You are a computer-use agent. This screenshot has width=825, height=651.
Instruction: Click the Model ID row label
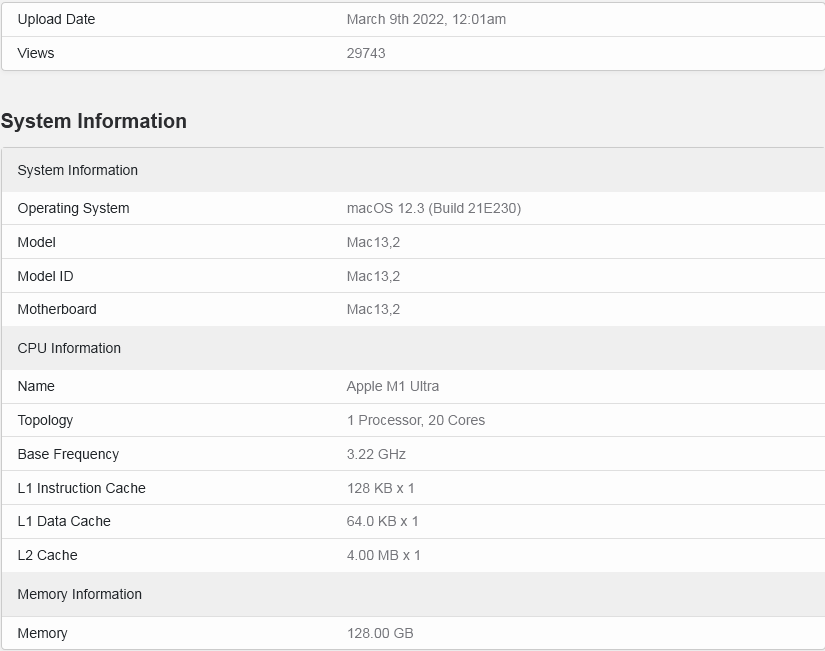(45, 276)
